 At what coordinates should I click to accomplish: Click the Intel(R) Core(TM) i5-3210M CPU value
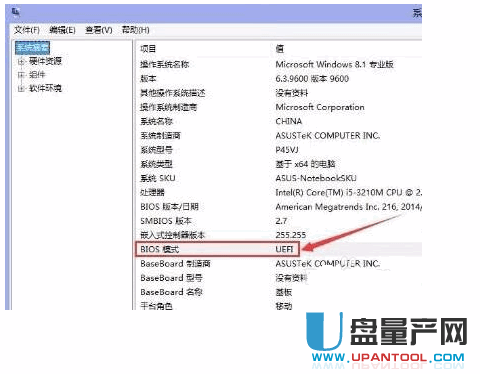348,193
